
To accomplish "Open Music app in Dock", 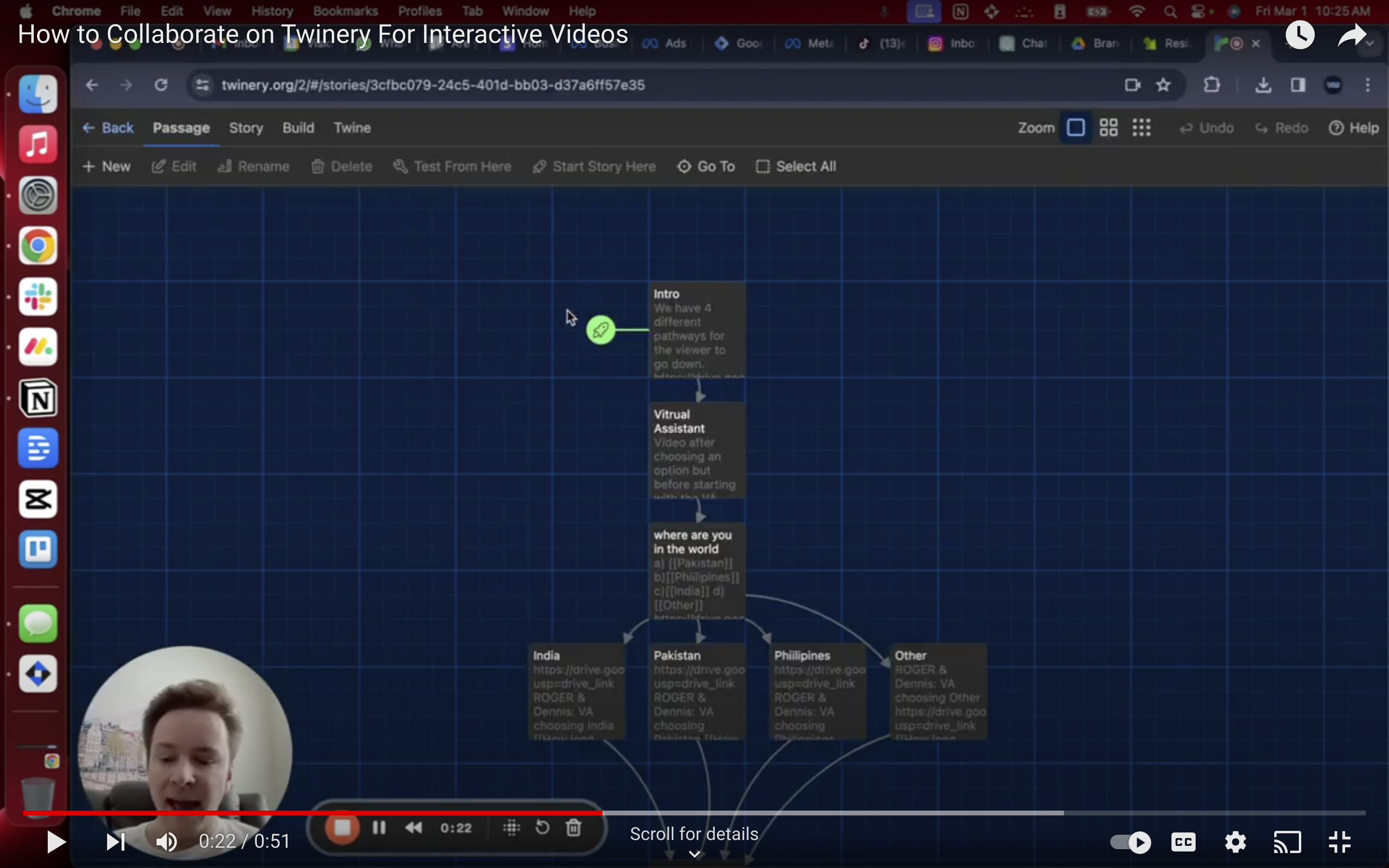I will pyautogui.click(x=38, y=145).
